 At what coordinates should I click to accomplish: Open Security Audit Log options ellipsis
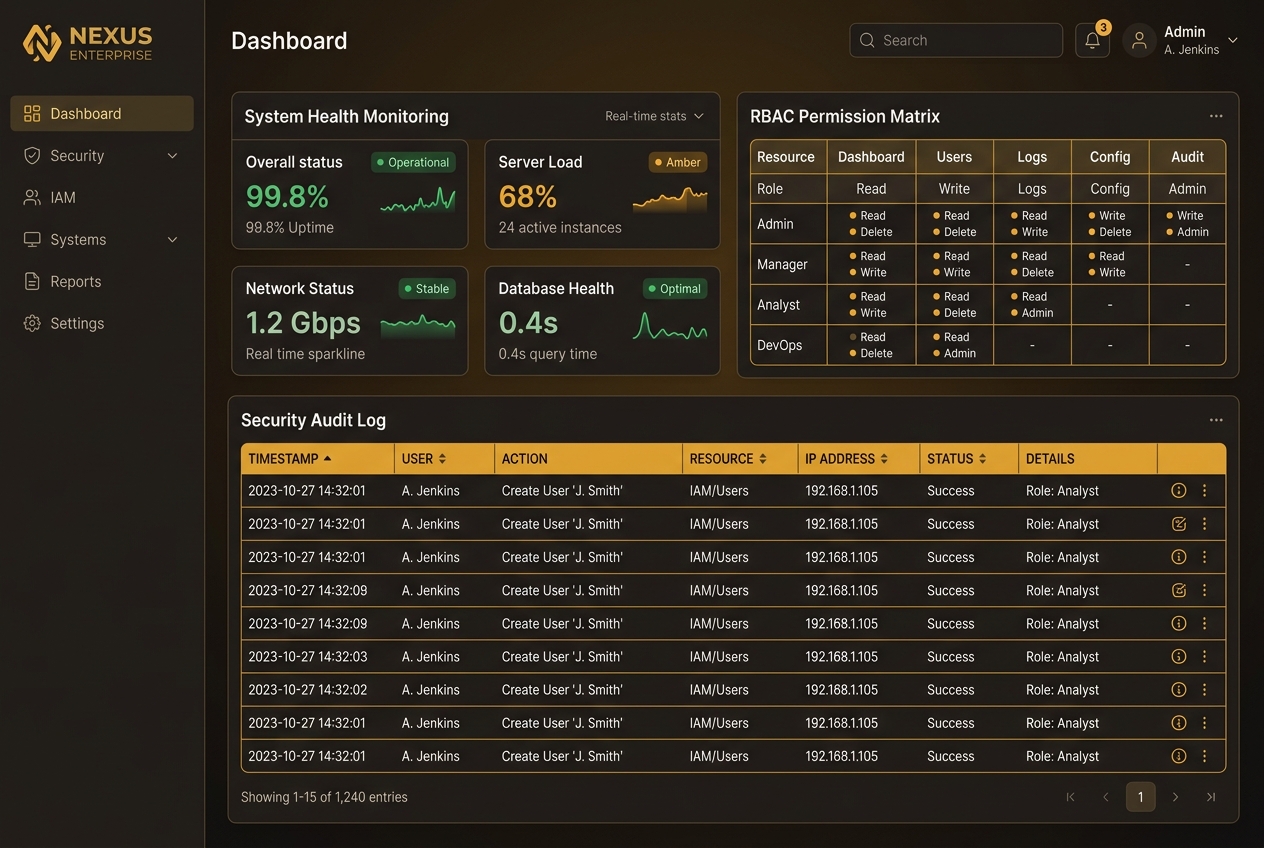click(x=1216, y=420)
